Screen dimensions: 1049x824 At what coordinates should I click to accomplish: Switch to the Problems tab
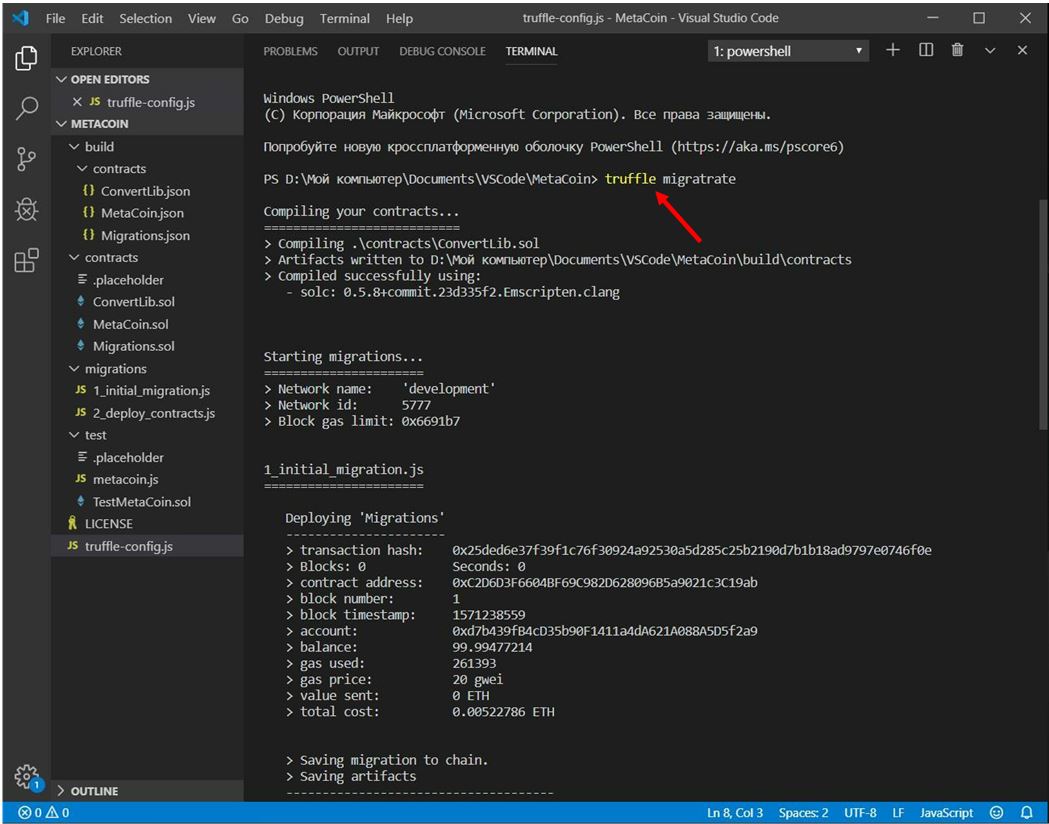point(290,51)
